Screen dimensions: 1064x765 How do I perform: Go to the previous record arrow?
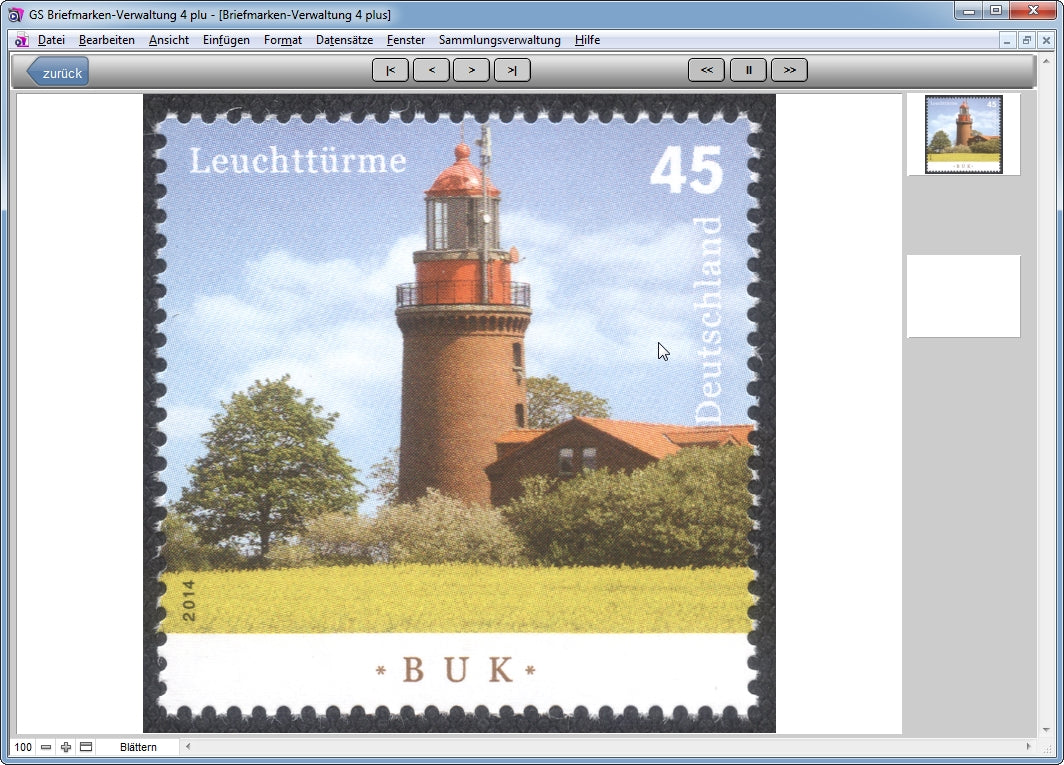point(431,70)
